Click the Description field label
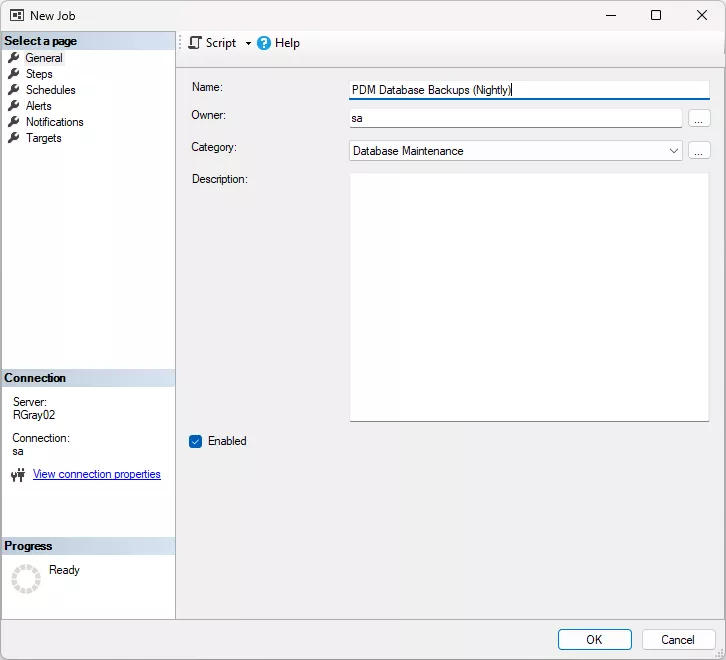The height and width of the screenshot is (660, 726). 219,179
